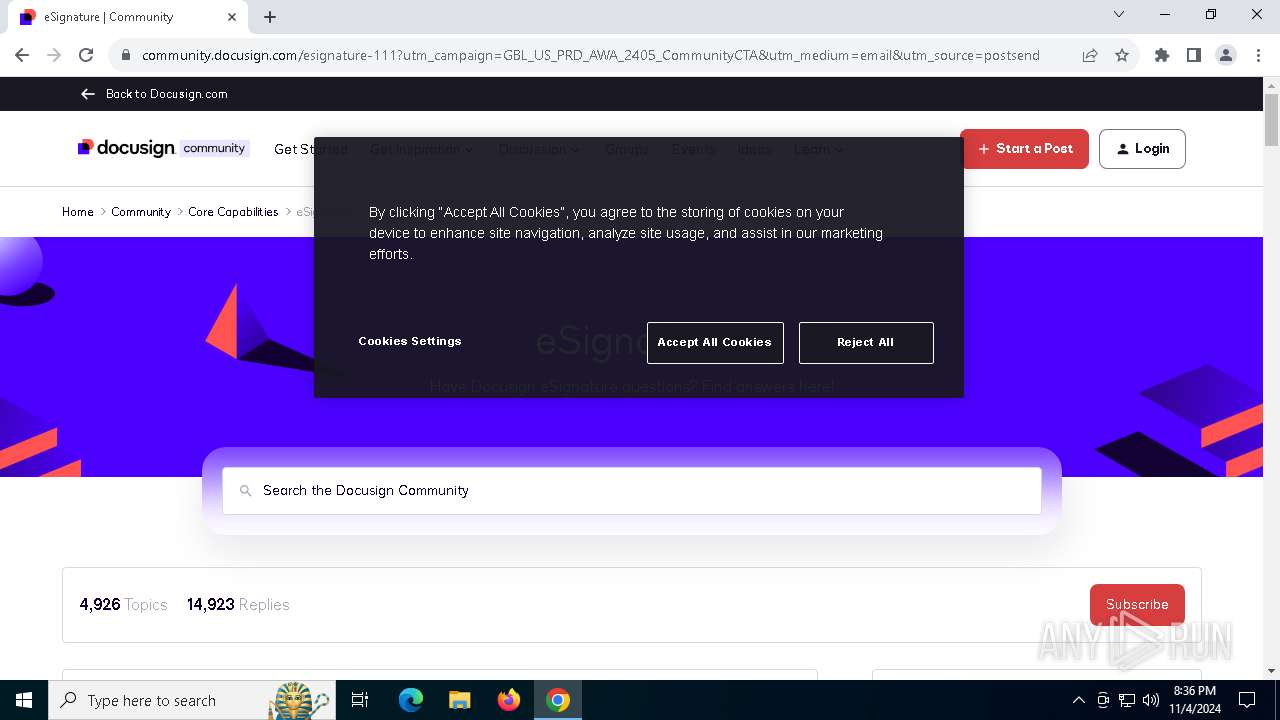
Task: Open the Windows Start menu
Action: [x=24, y=700]
